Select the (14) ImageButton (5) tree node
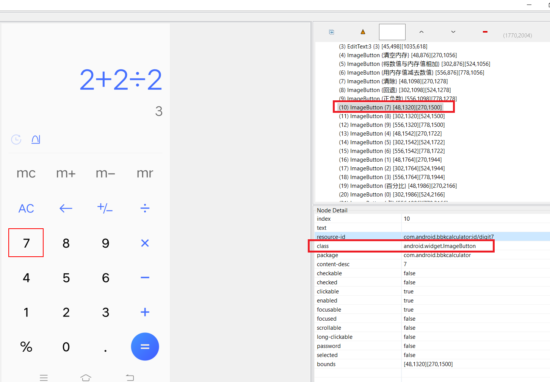The image size is (550, 382). [392, 142]
